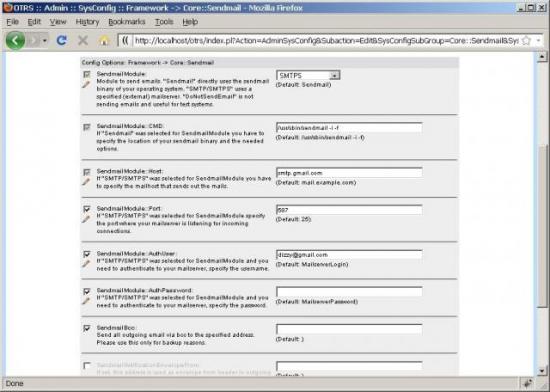Open the Bookmarks menu

coord(127,22)
